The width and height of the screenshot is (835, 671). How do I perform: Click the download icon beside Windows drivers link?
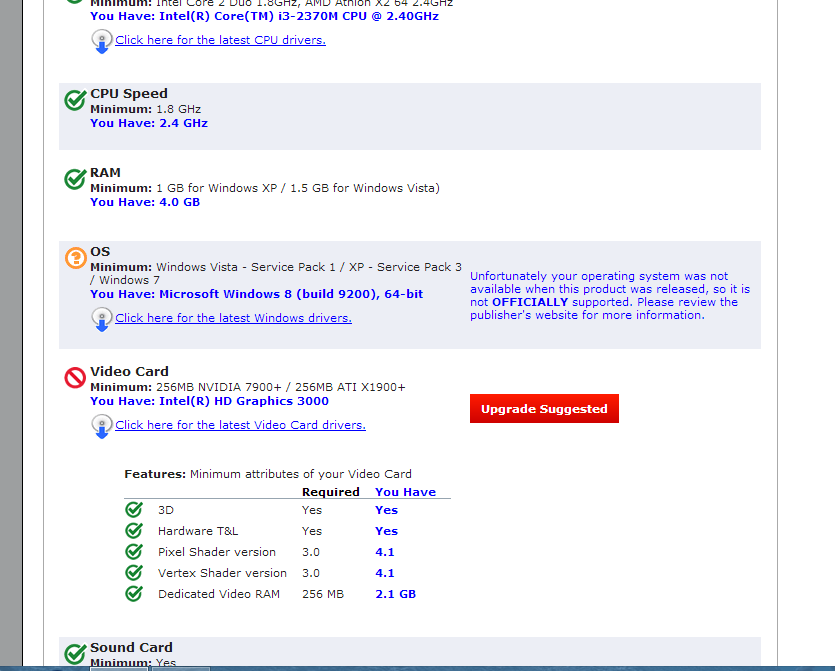(x=101, y=319)
